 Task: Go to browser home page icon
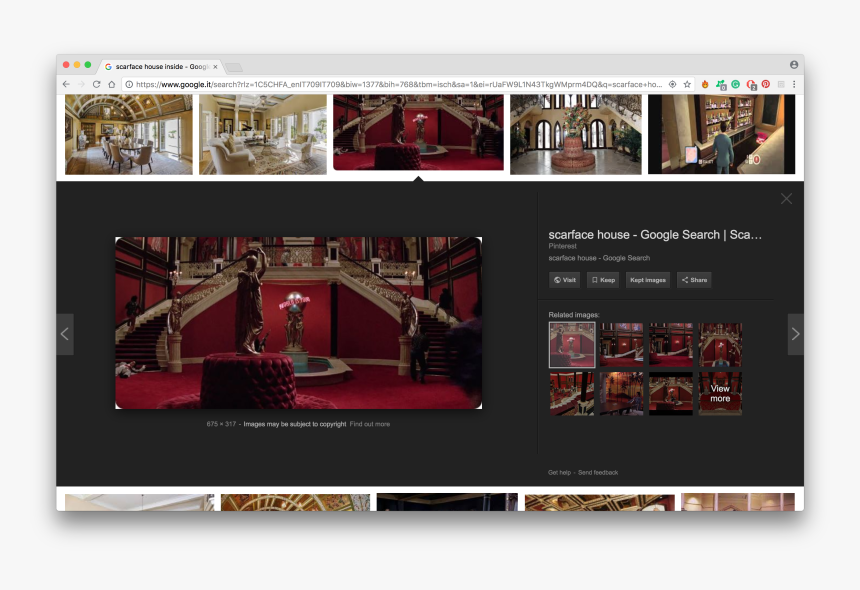coord(112,84)
